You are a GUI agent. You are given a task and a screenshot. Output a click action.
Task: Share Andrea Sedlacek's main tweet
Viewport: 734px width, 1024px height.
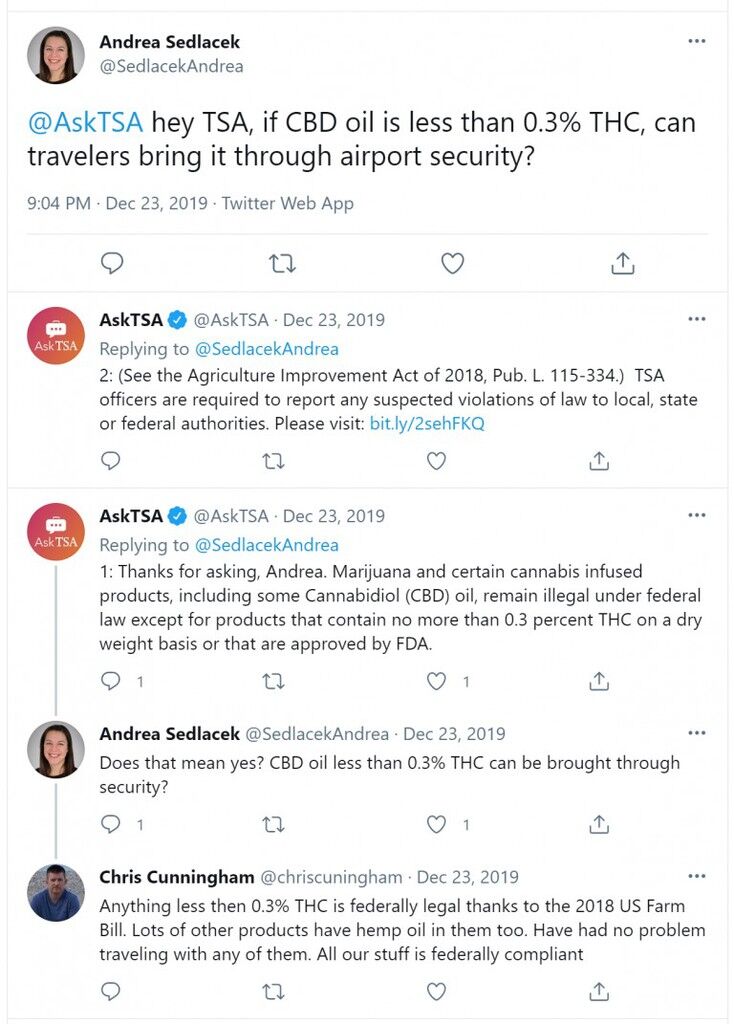[x=622, y=263]
